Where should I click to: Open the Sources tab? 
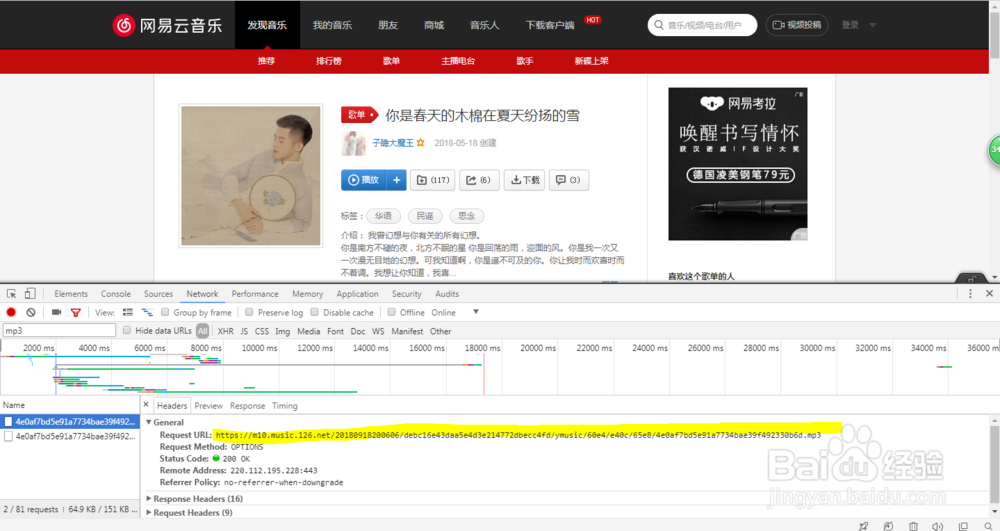158,294
